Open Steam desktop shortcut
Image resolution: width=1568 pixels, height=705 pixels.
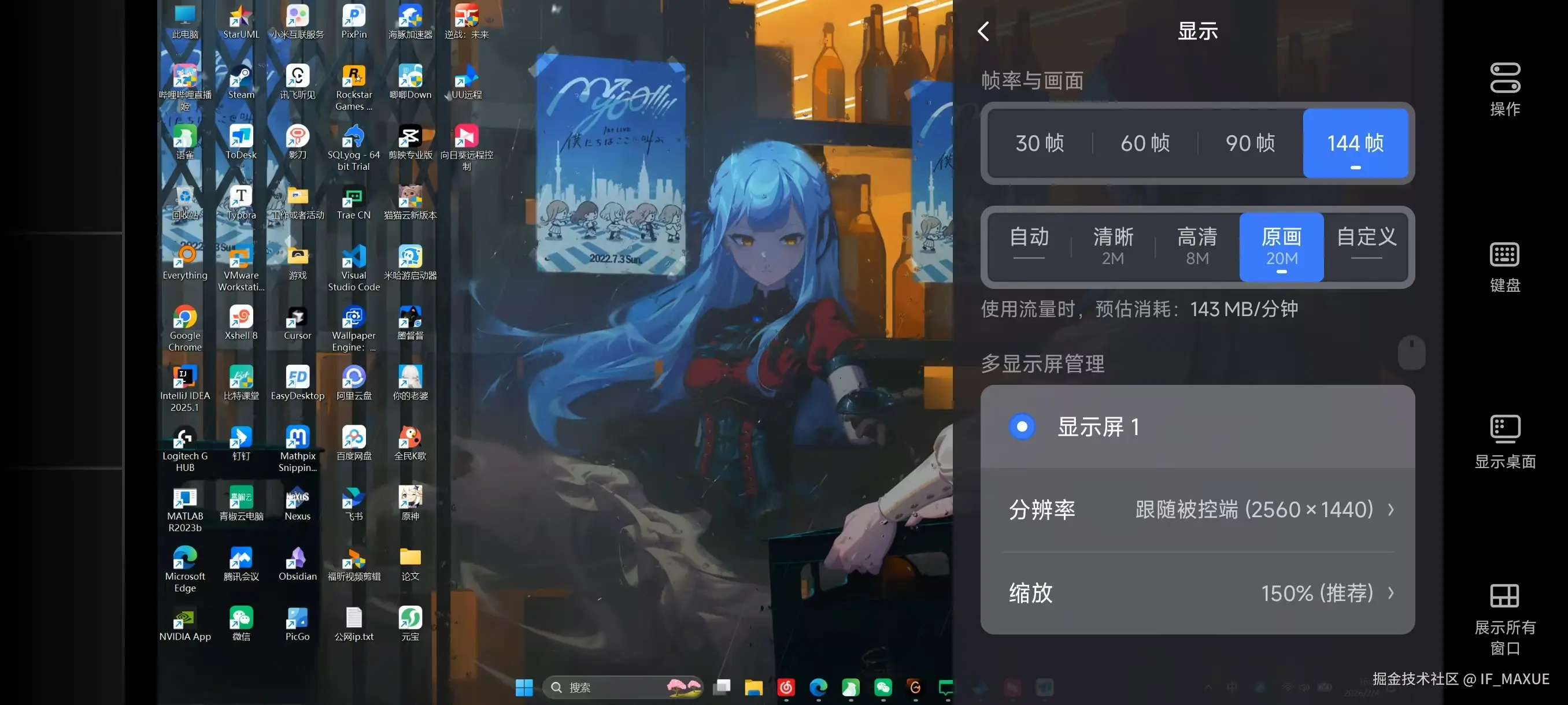(x=241, y=79)
